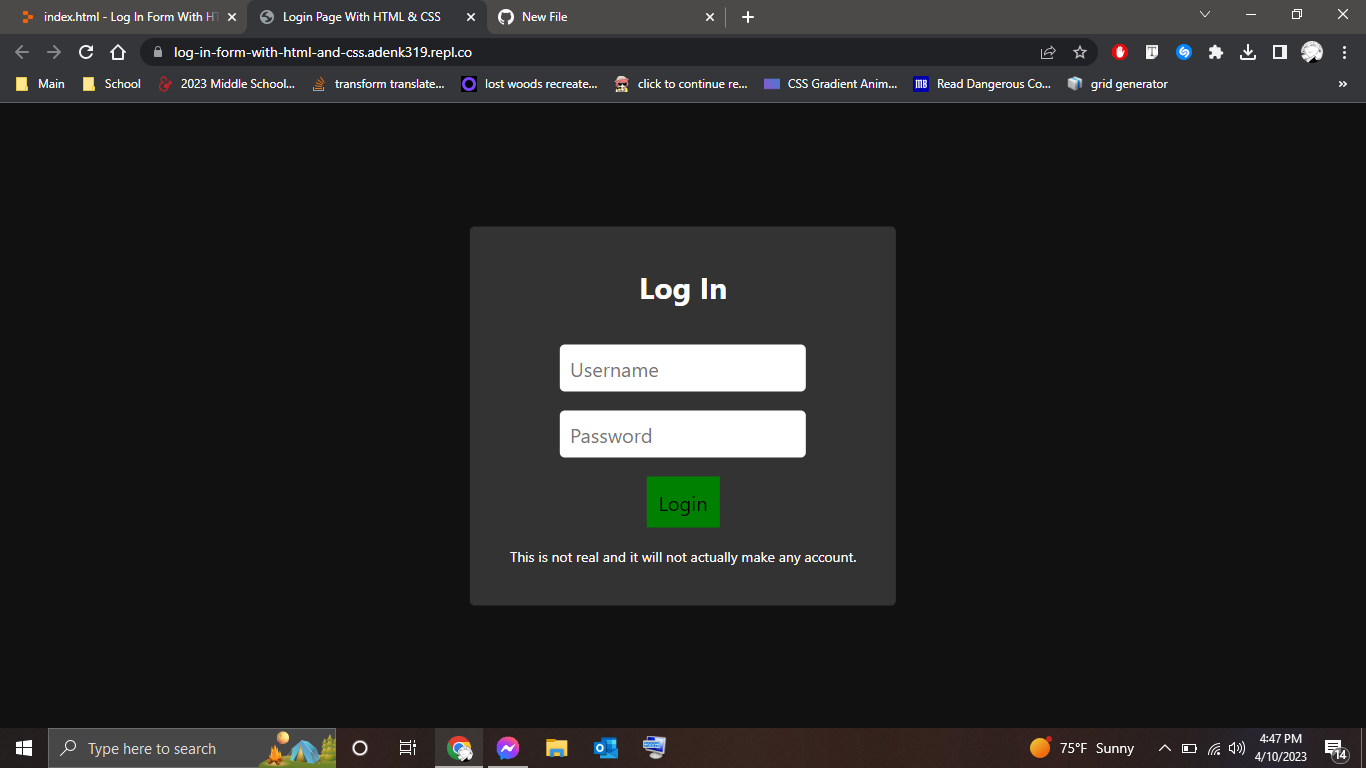
Task: Go to the browser home page
Action: point(117,52)
